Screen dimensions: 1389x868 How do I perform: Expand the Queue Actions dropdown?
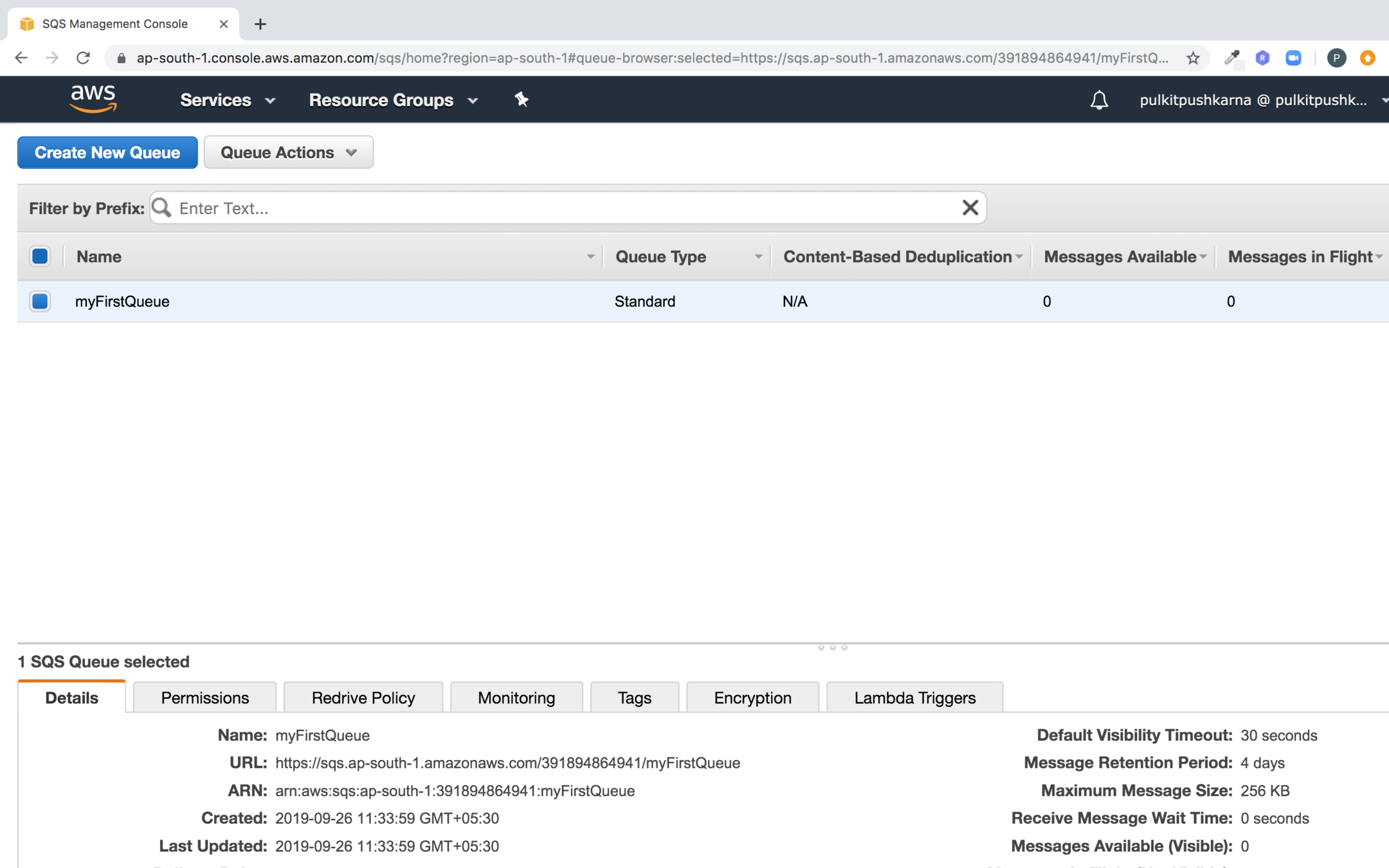pyautogui.click(x=288, y=152)
